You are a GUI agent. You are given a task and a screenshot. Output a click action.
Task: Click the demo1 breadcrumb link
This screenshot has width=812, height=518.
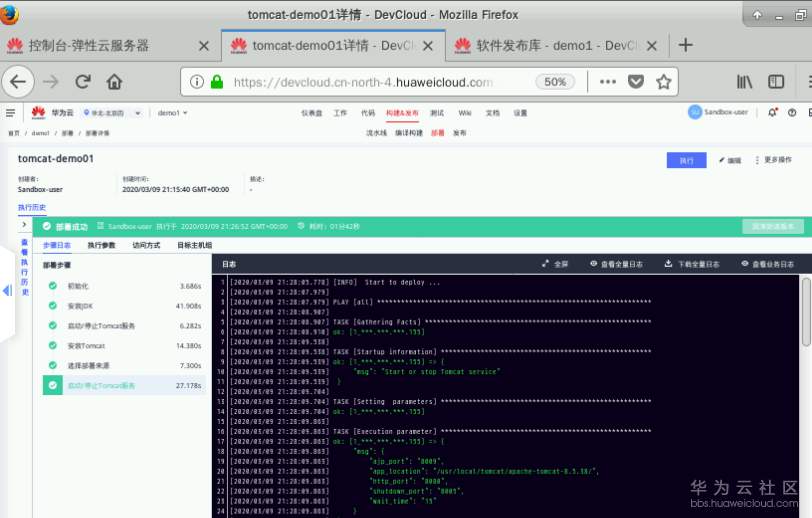[x=40, y=133]
